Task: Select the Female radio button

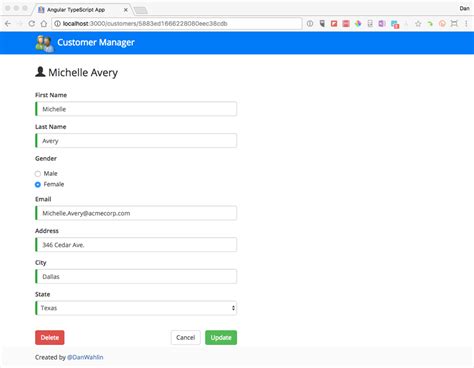Action: 38,184
